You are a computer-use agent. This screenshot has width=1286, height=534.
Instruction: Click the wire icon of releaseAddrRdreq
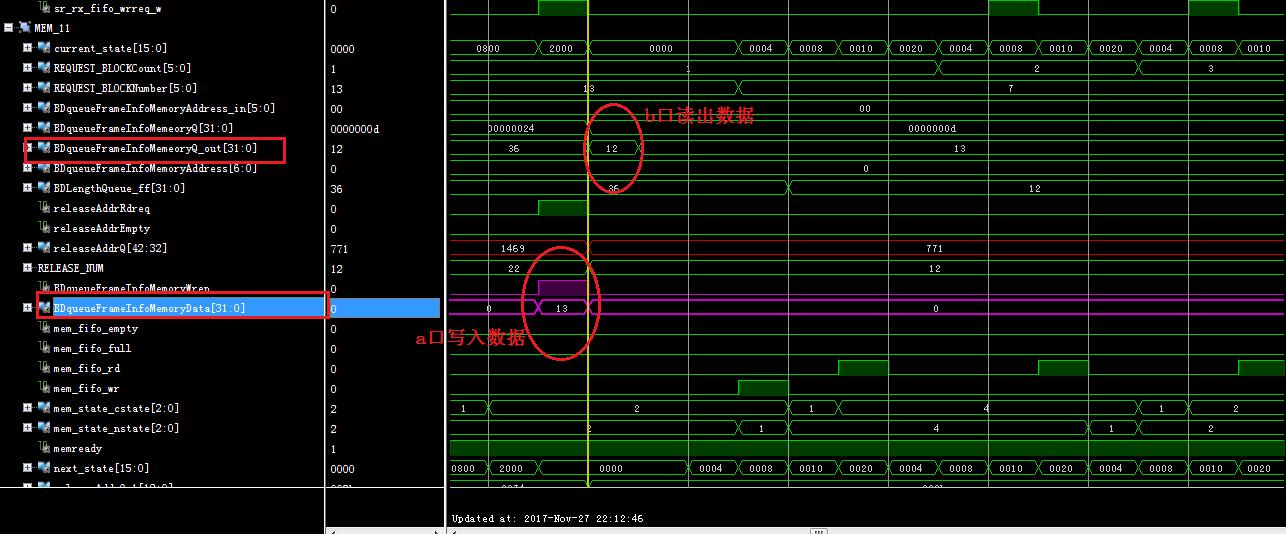tap(44, 208)
